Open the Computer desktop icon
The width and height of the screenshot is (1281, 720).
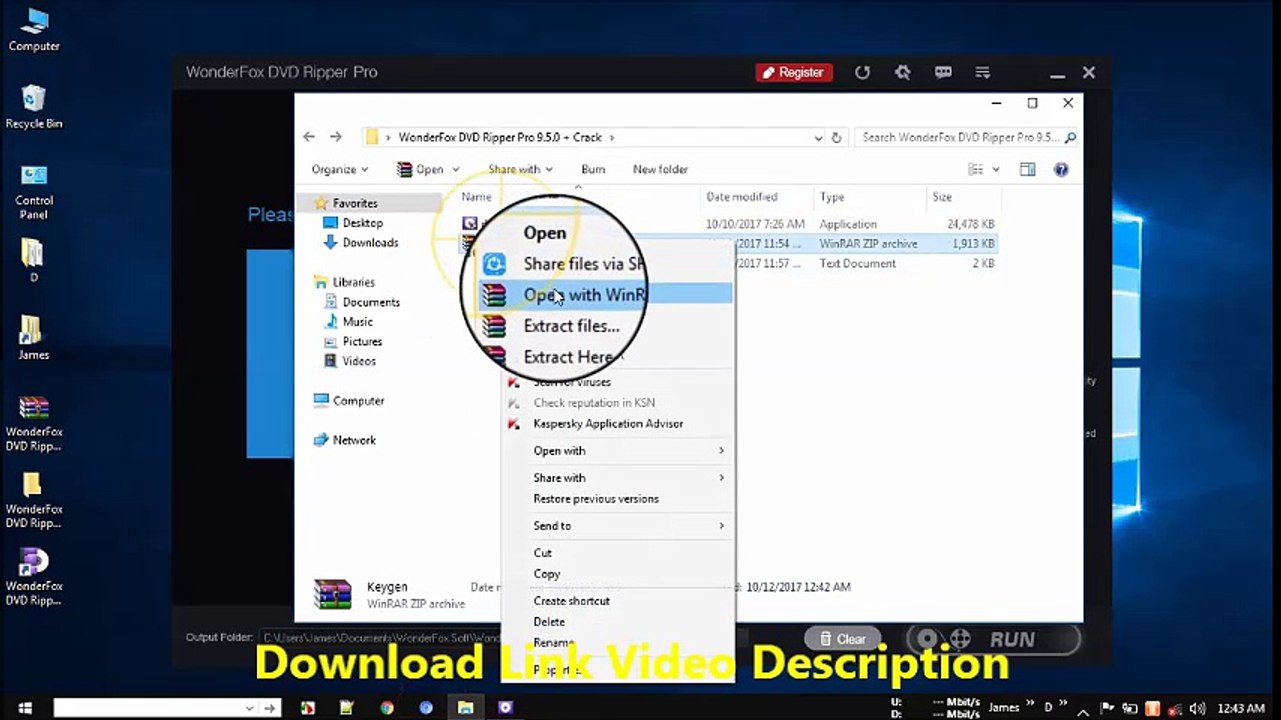tap(34, 29)
